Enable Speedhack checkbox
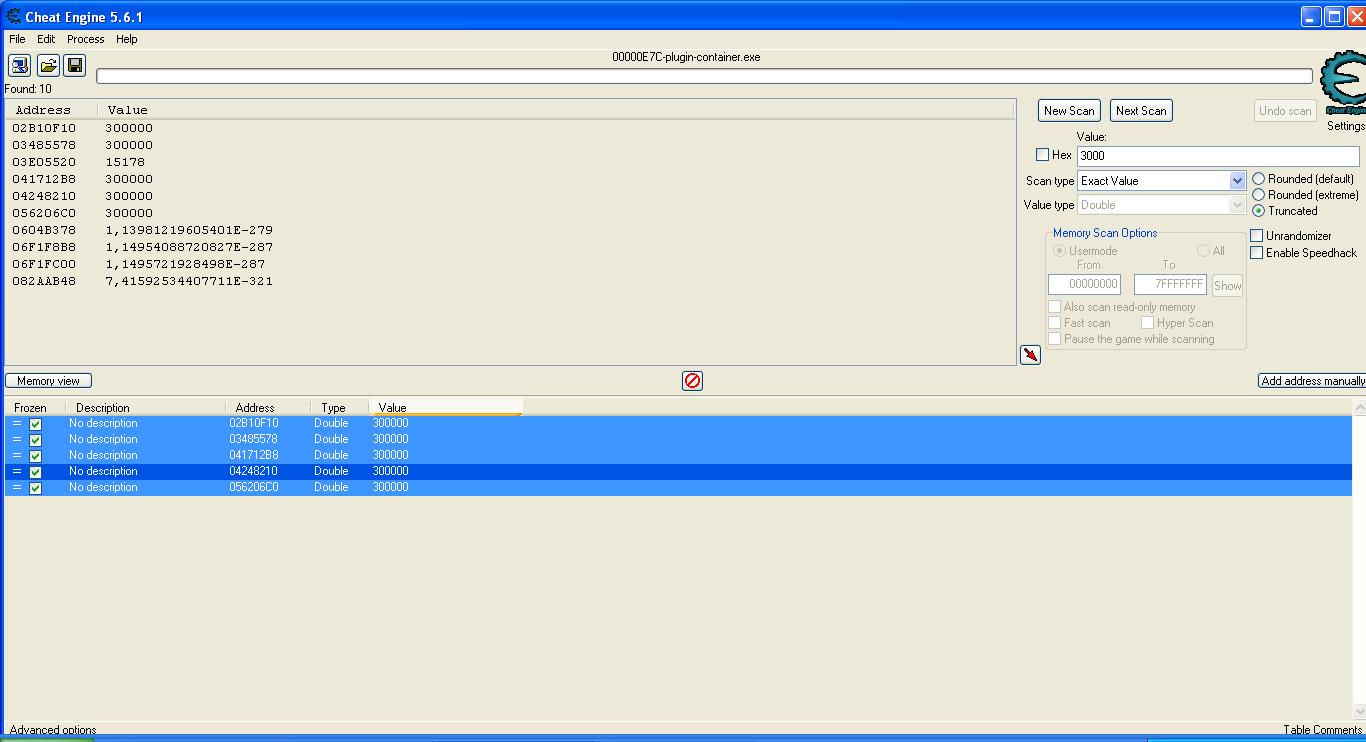 coord(1257,253)
